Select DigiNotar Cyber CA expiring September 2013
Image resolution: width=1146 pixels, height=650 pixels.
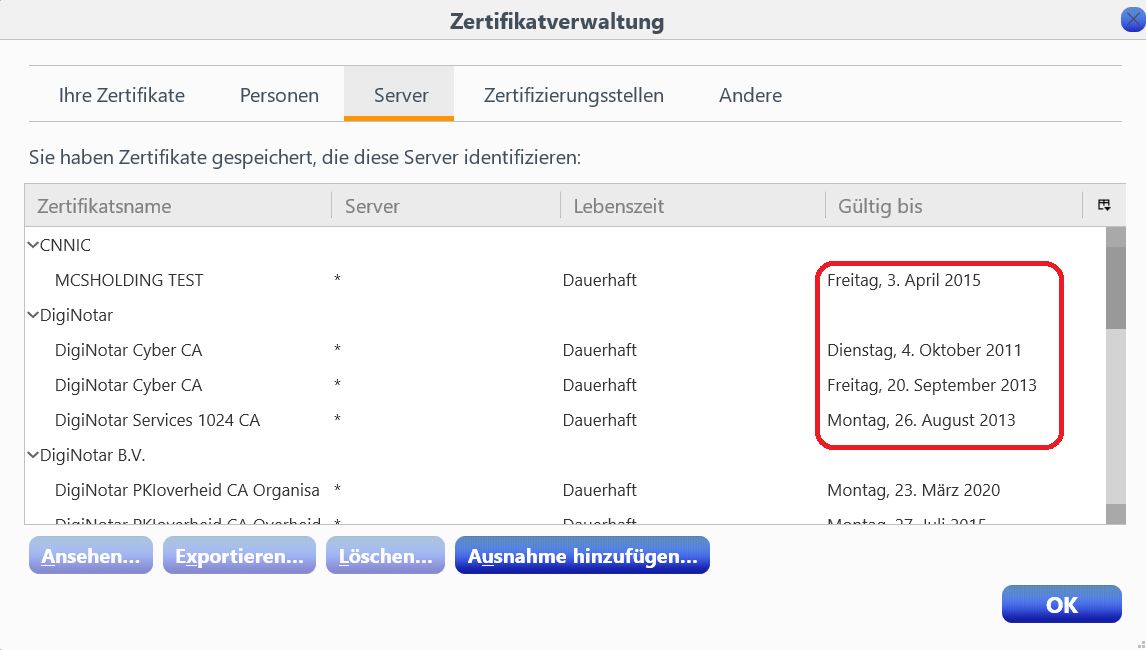point(565,385)
